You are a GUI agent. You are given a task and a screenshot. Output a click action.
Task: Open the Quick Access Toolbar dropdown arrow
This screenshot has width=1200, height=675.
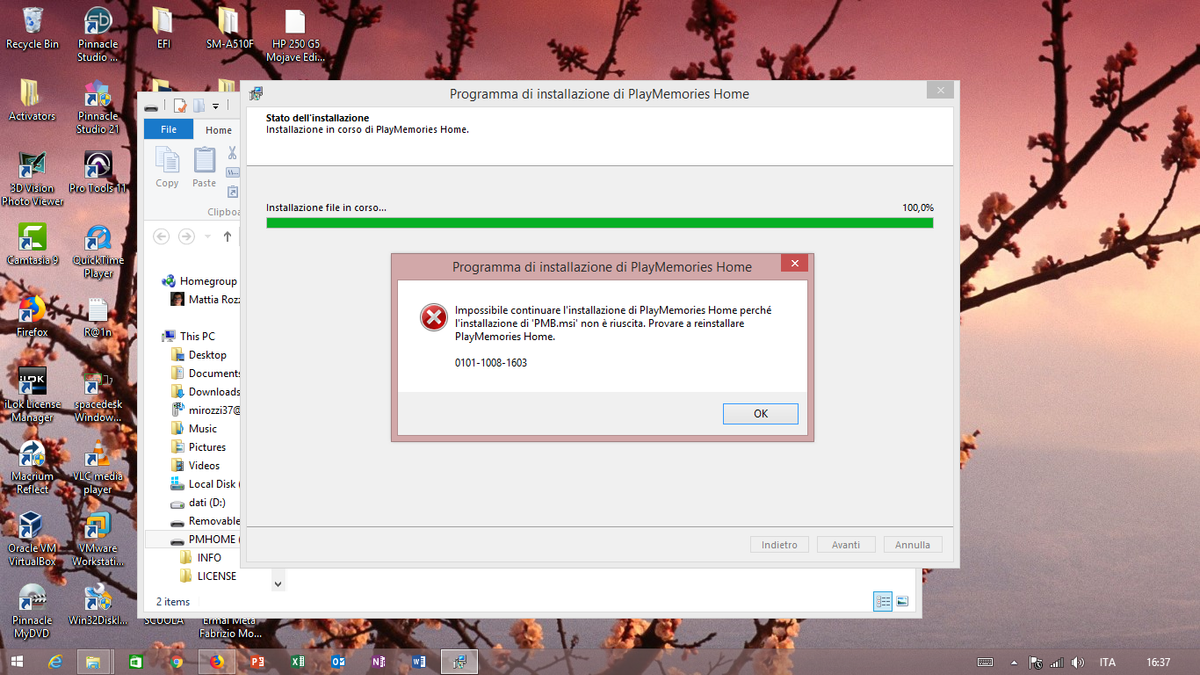point(215,104)
